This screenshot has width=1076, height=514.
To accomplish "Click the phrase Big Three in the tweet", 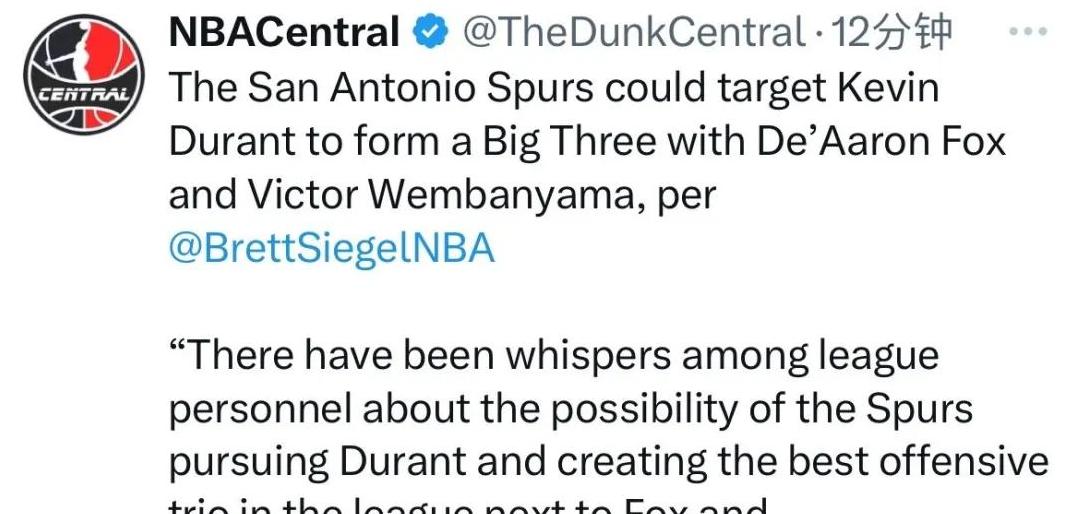I will pyautogui.click(x=563, y=142).
